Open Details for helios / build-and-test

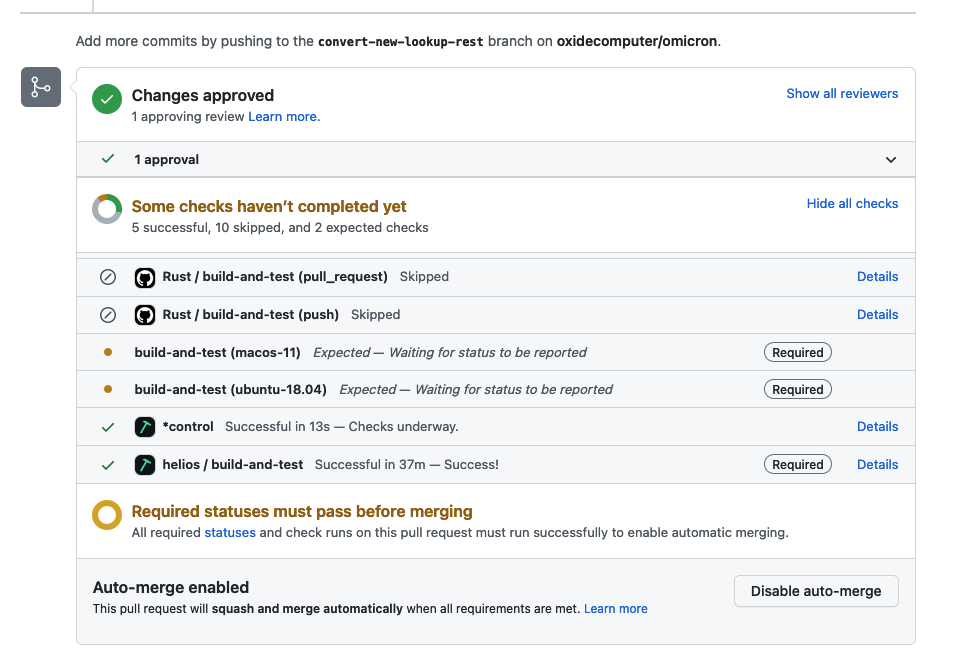click(877, 465)
